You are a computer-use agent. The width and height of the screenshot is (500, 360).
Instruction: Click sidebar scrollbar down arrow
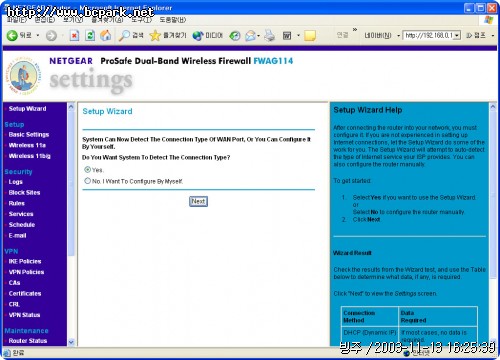(x=71, y=342)
